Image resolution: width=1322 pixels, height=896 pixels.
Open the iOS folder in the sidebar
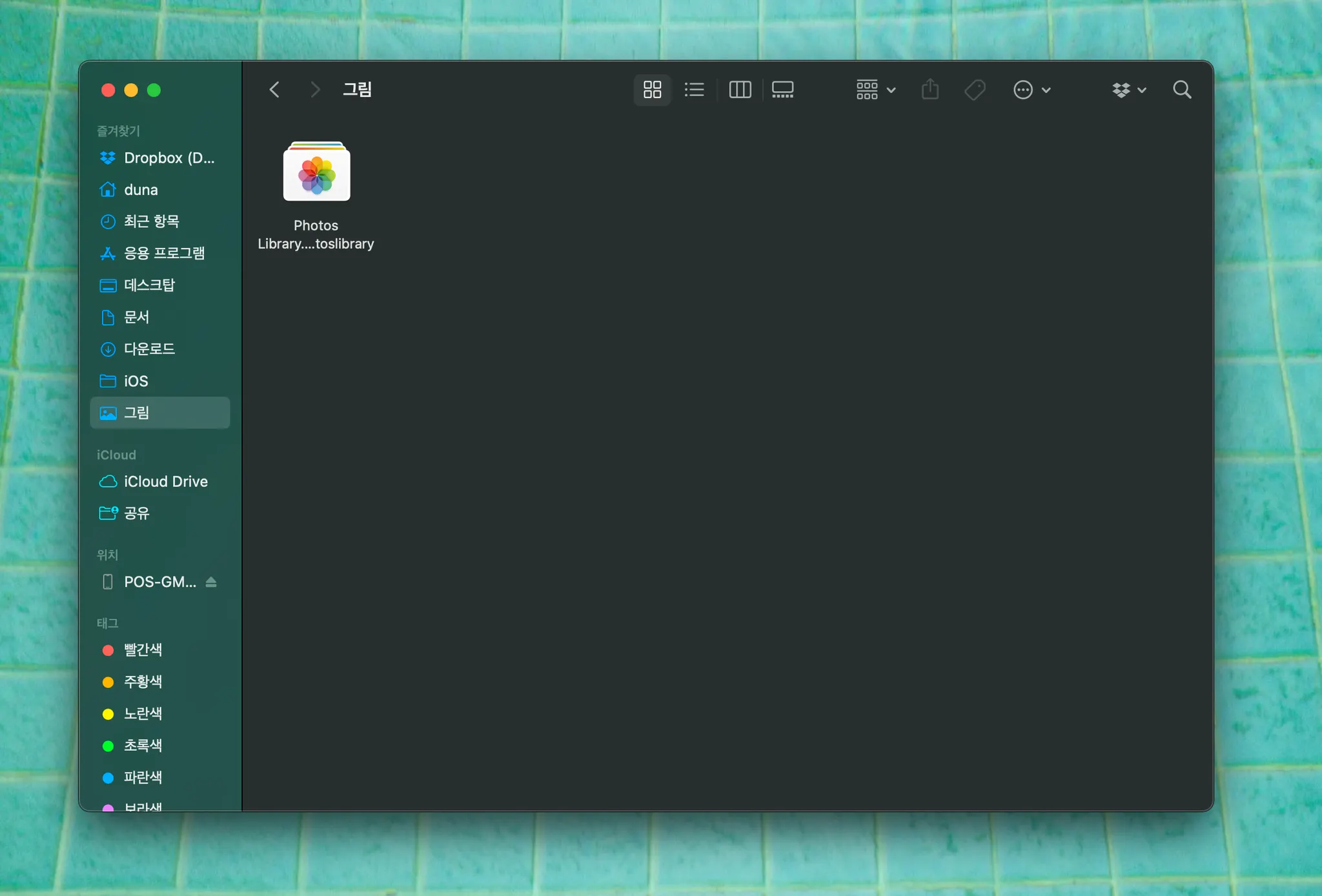(136, 381)
